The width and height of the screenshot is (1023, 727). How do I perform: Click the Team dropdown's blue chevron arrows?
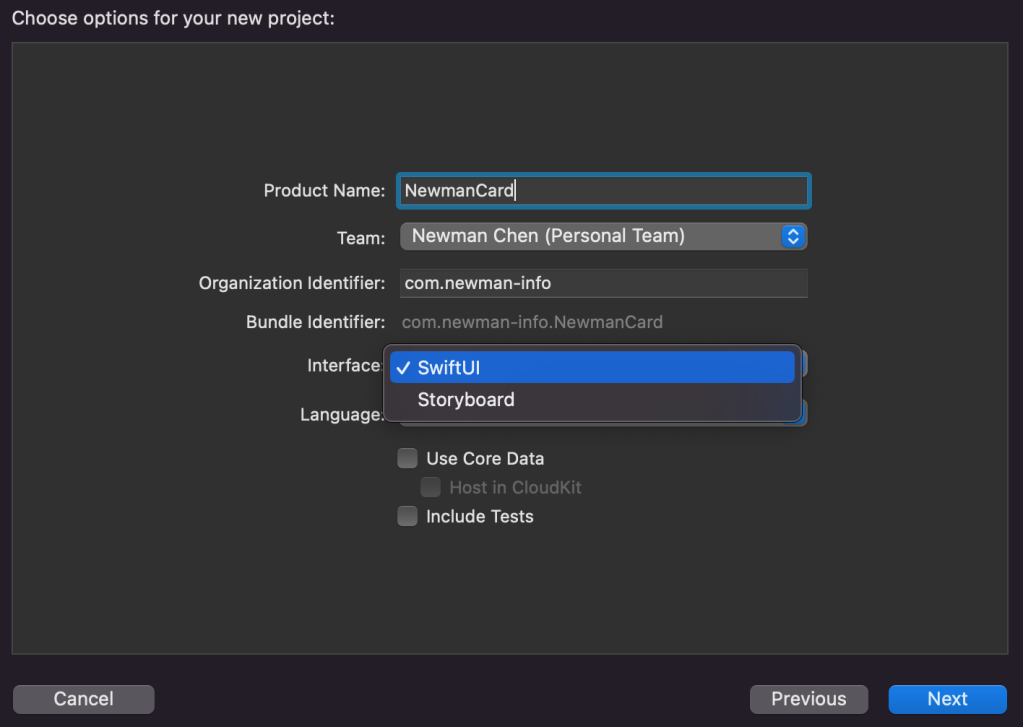click(x=793, y=236)
